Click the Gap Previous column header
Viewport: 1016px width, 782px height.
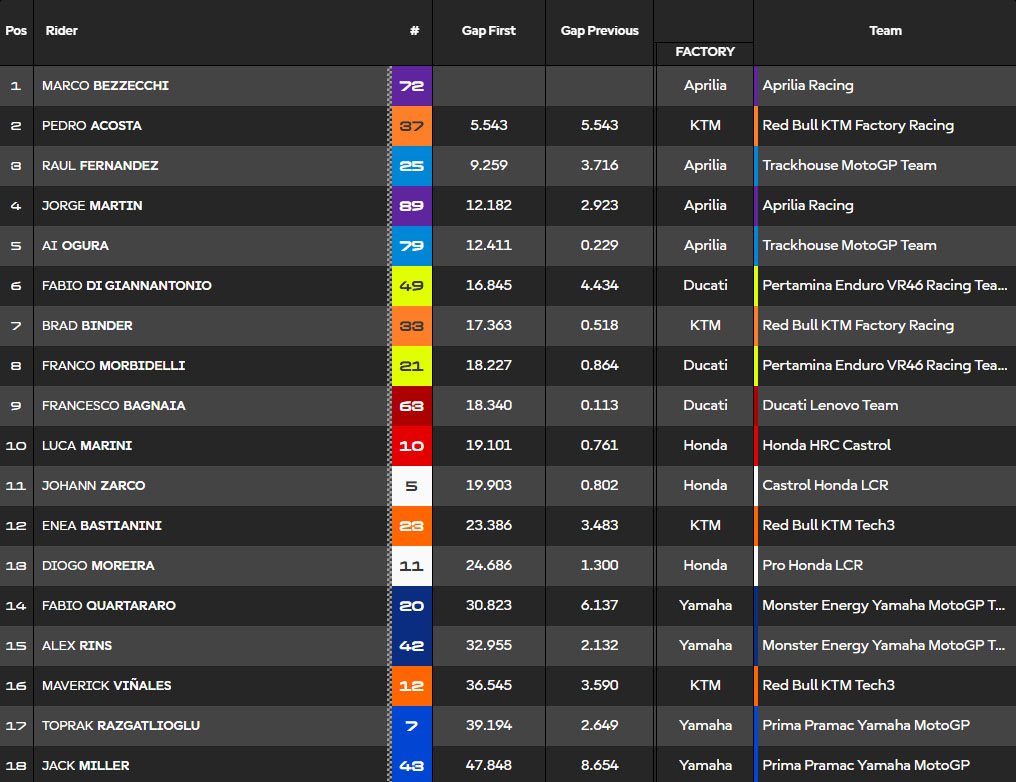coord(599,31)
